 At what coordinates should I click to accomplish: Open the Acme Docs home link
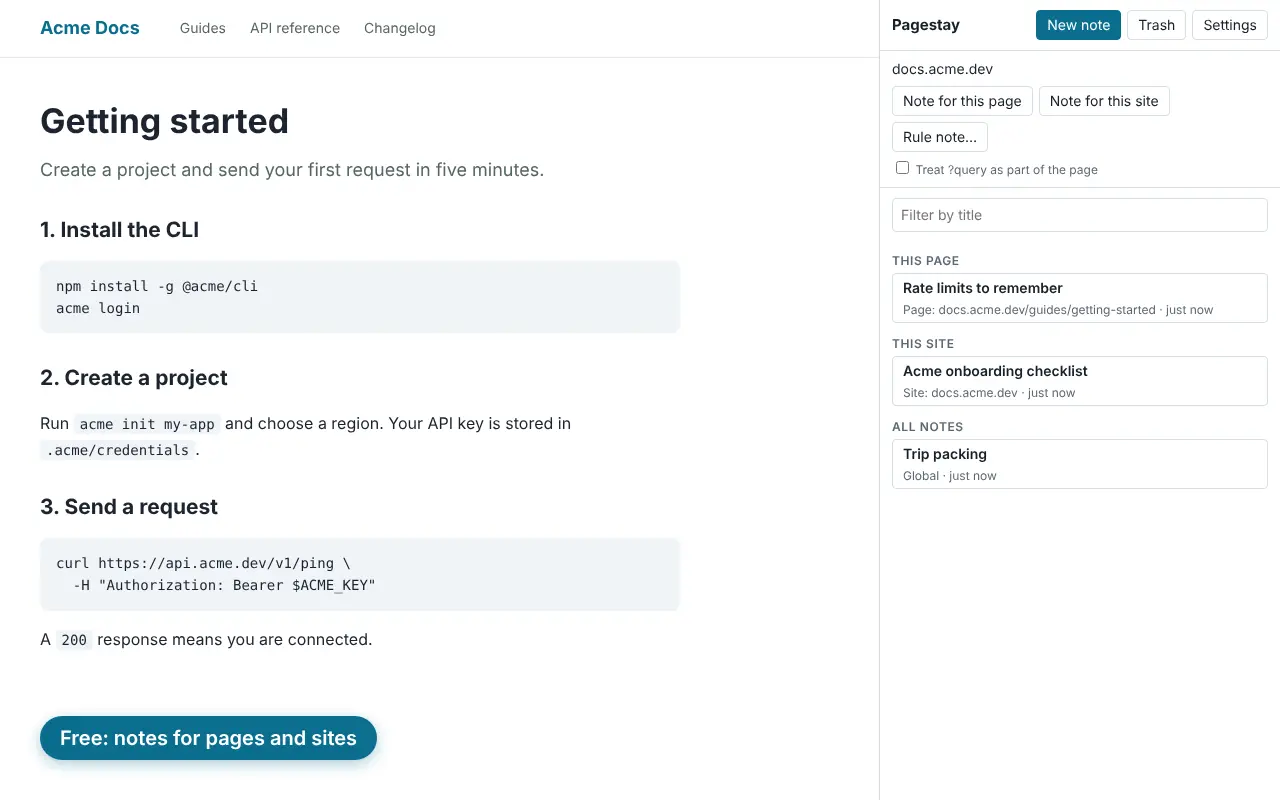(90, 28)
